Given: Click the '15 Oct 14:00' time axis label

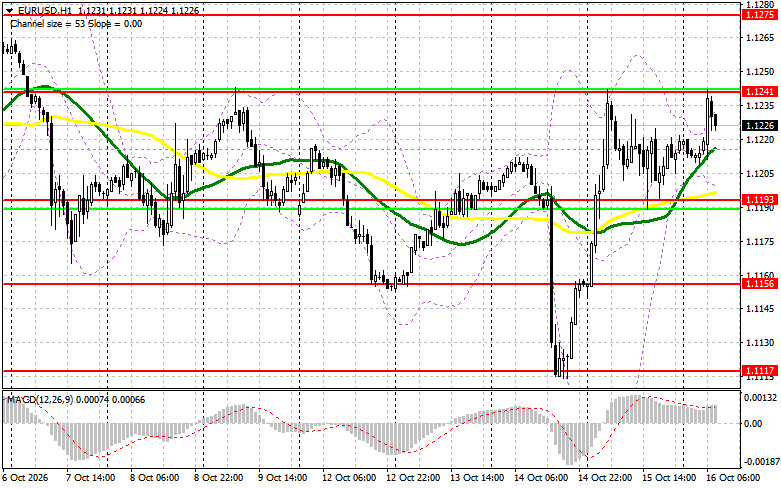Looking at the screenshot, I should pyautogui.click(x=669, y=478).
